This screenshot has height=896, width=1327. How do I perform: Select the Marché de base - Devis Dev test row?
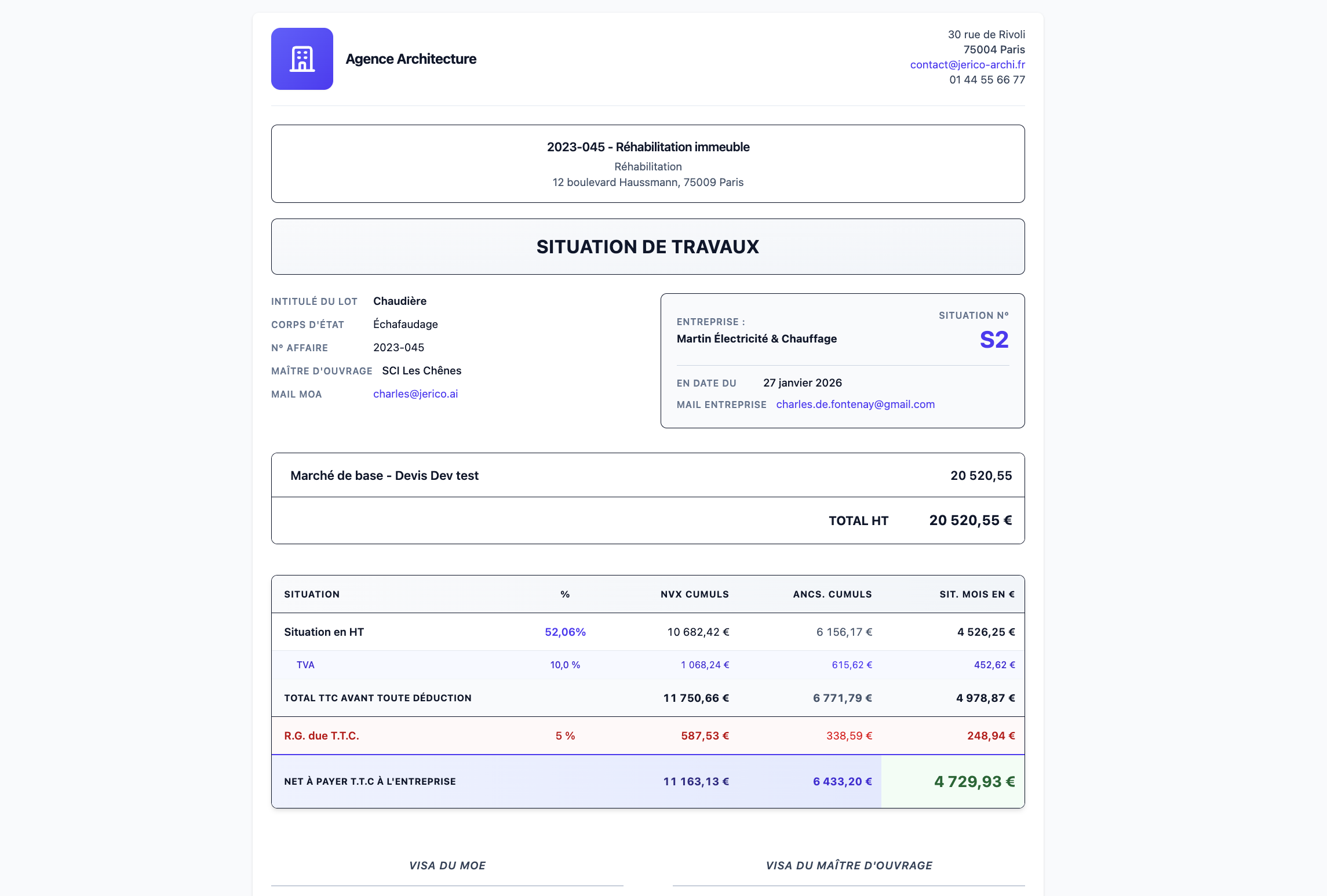tap(384, 475)
